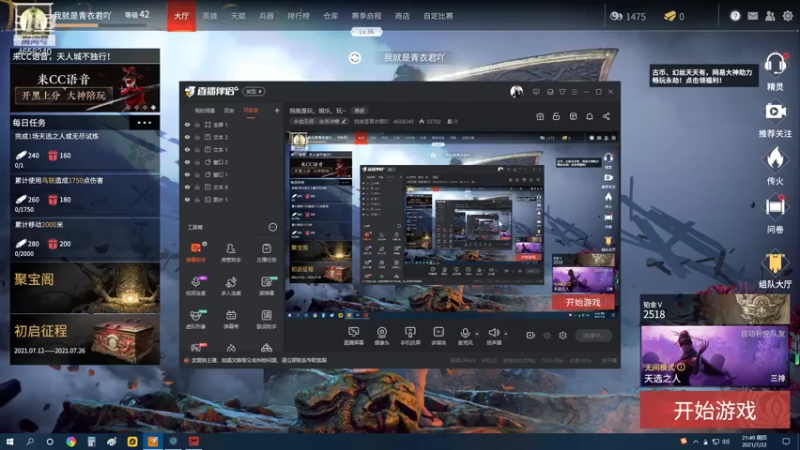The height and width of the screenshot is (450, 800).
Task: Collapse the 工具箱 toolbox section
Action: 273,227
